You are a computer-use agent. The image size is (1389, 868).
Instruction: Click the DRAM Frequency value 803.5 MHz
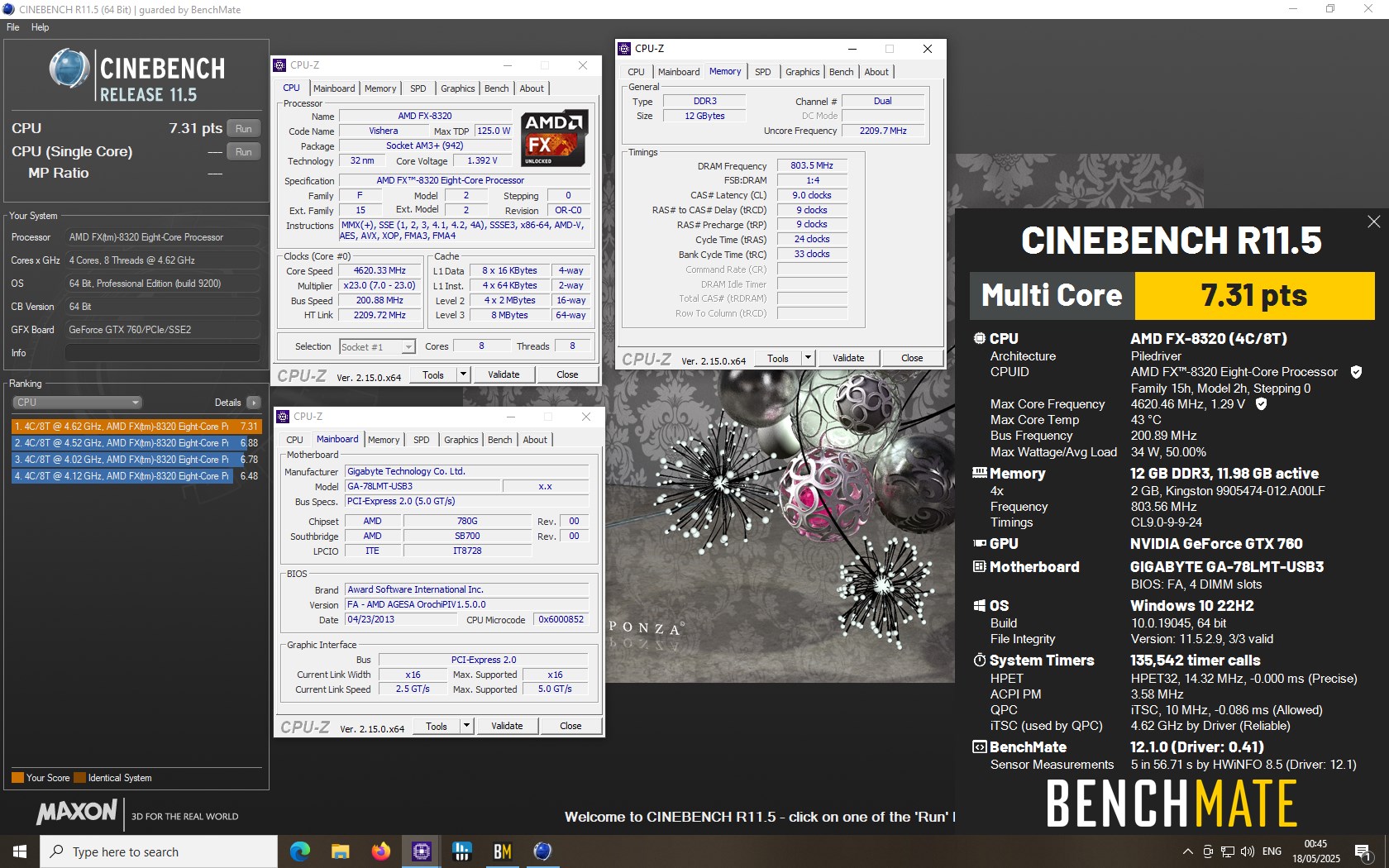[x=812, y=165]
